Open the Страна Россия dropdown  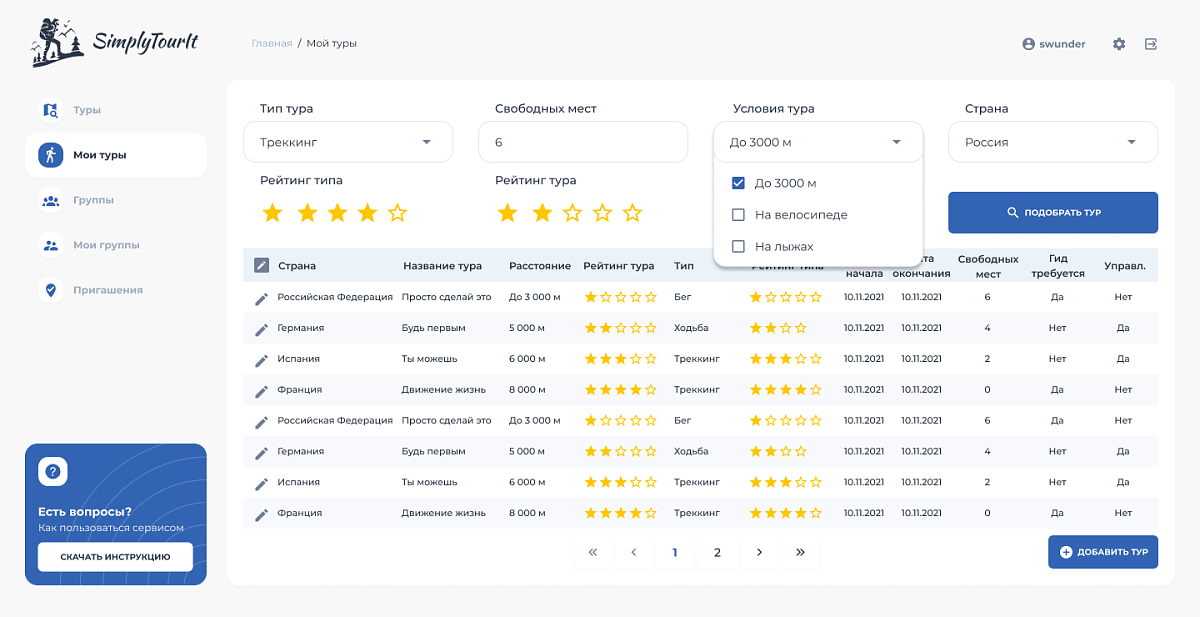1053,142
